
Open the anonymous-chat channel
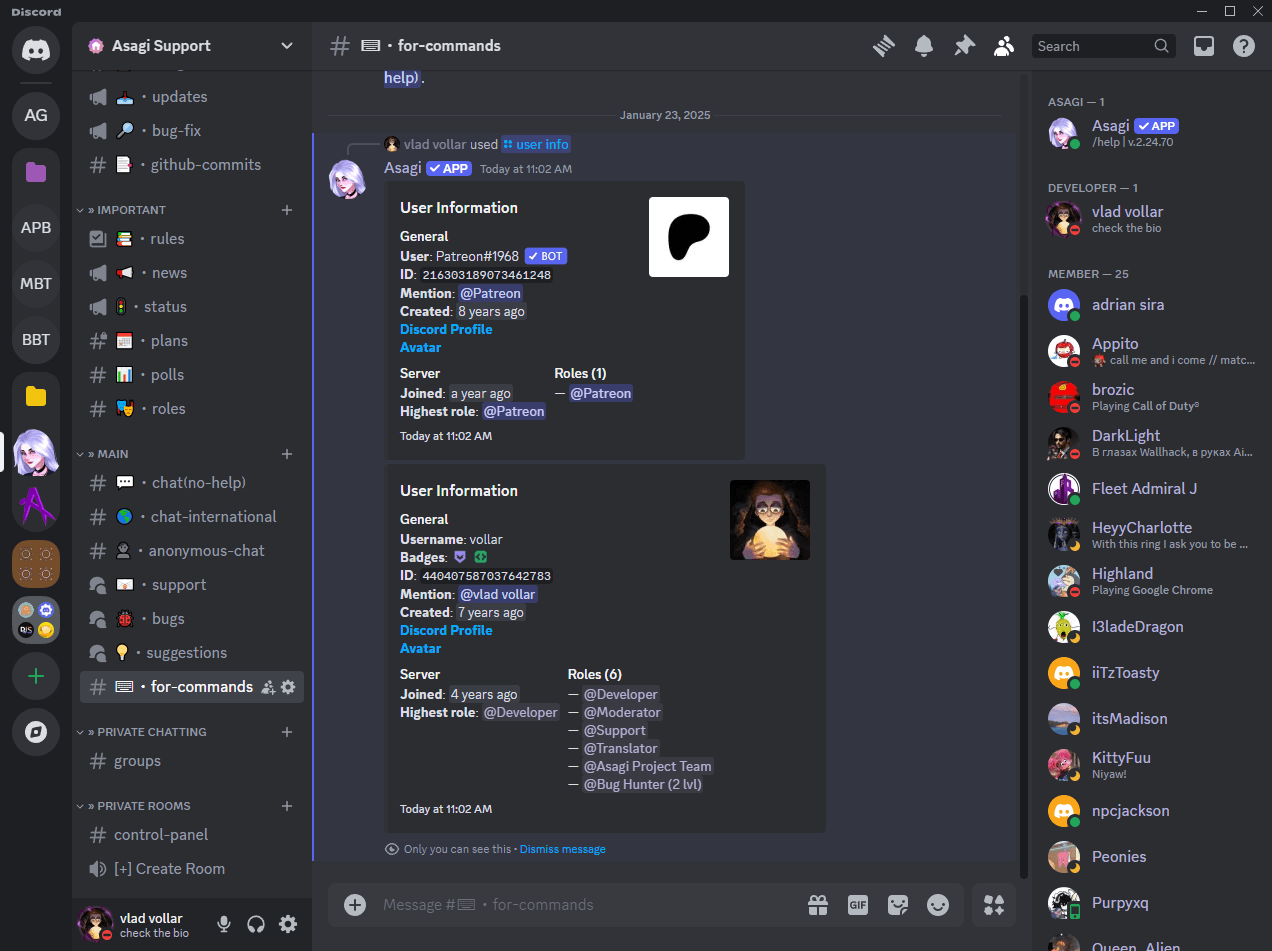point(192,551)
